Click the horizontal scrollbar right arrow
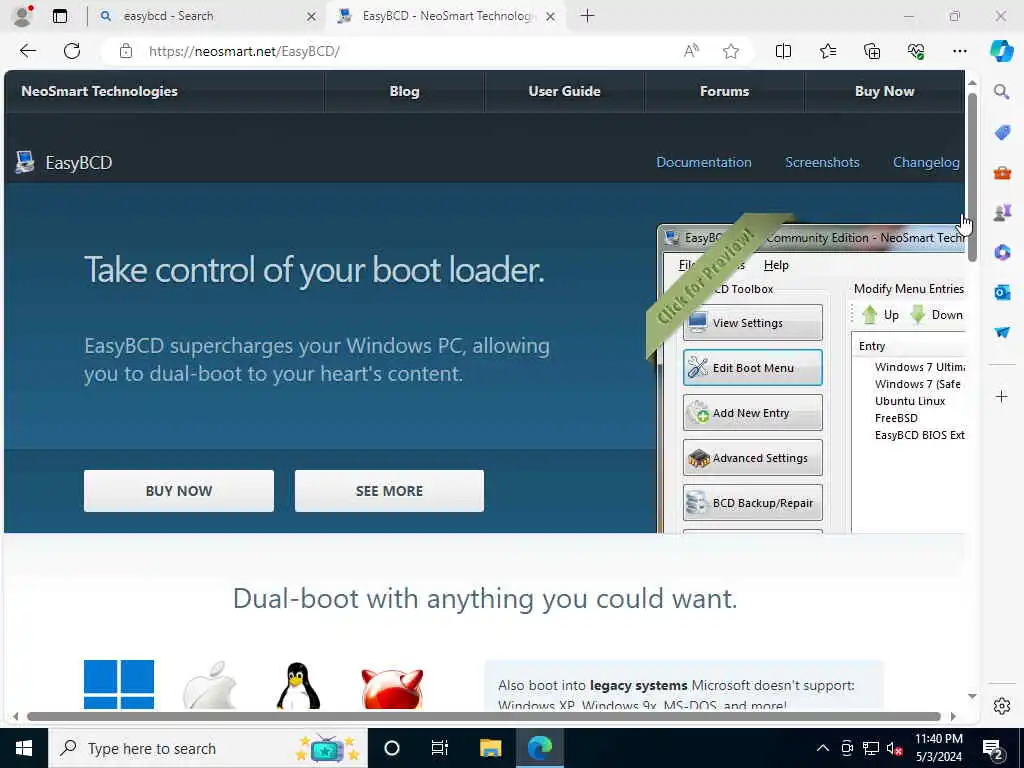This screenshot has width=1024, height=768. [x=953, y=716]
